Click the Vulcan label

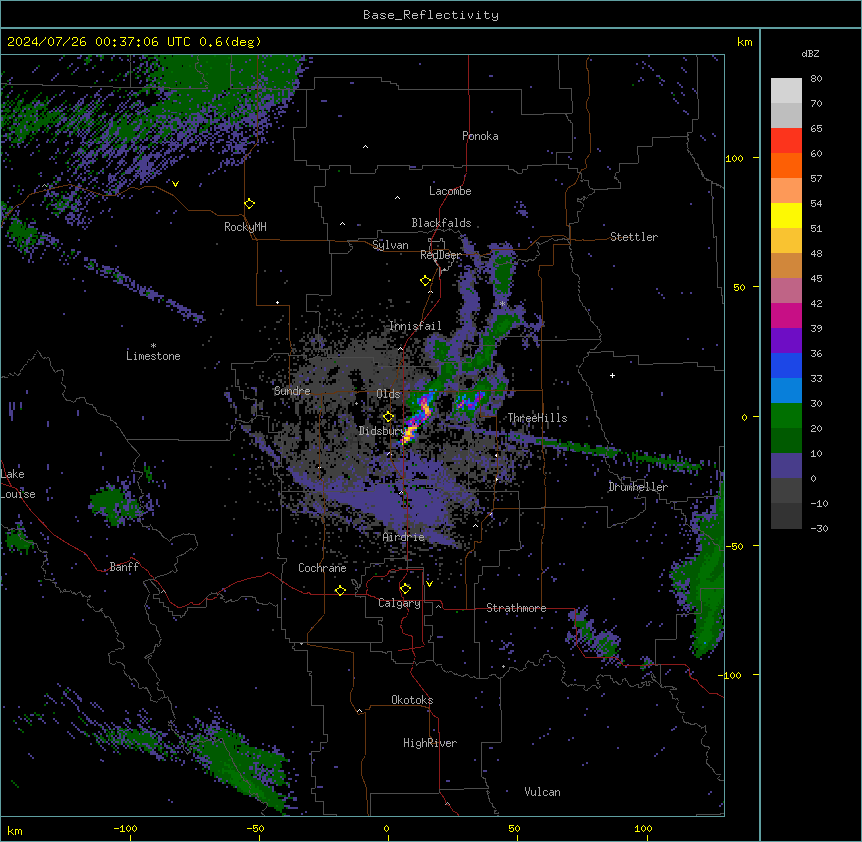tap(542, 792)
